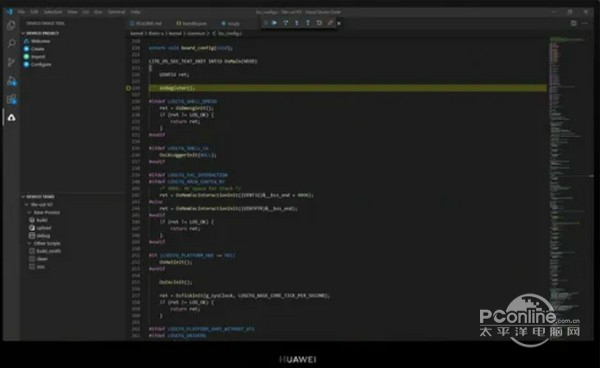Click Step Over in the debug toolbar
The height and width of the screenshot is (368, 600).
[x=285, y=23]
